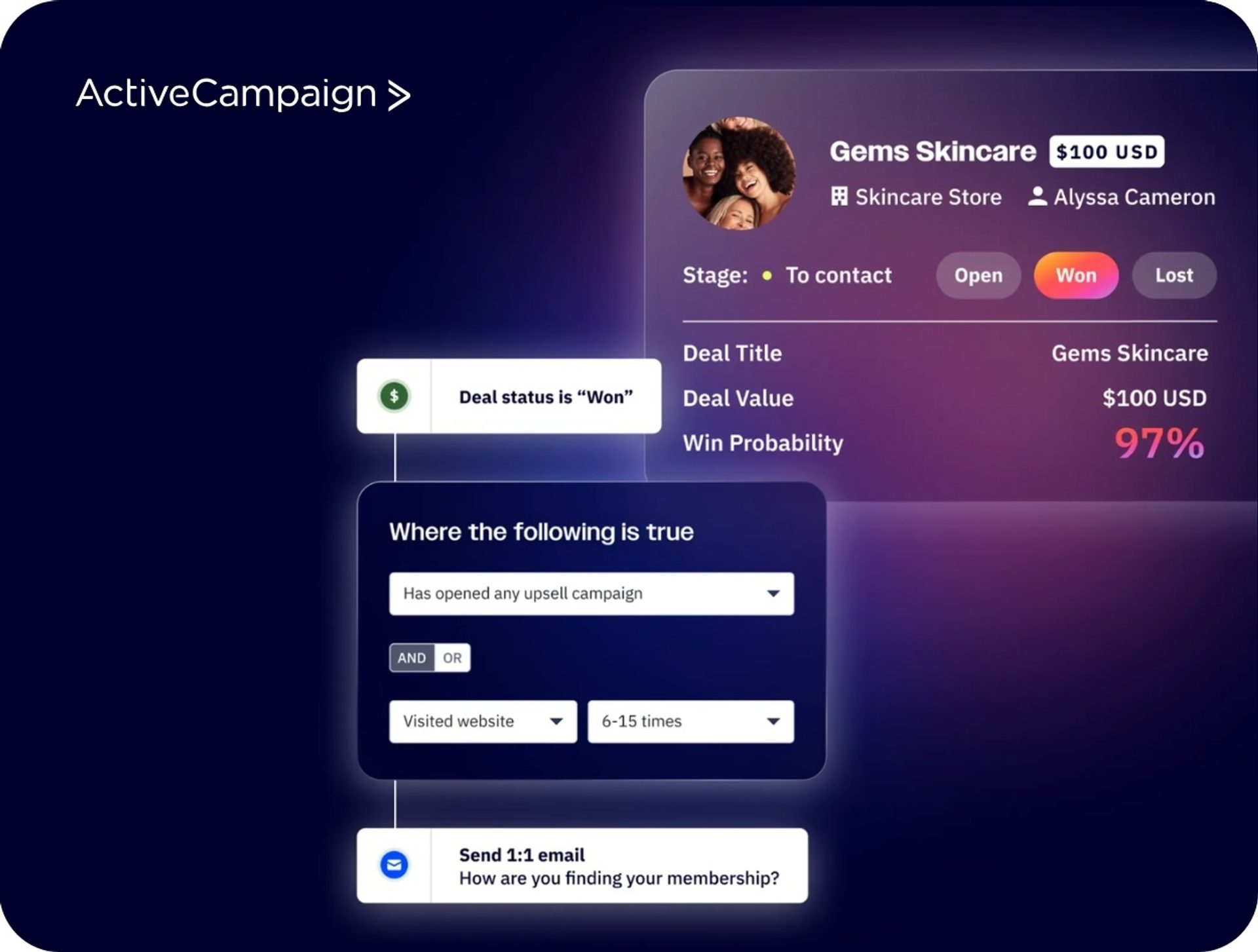The height and width of the screenshot is (952, 1258).
Task: Open the Gems Skincare profile photo
Action: click(739, 174)
